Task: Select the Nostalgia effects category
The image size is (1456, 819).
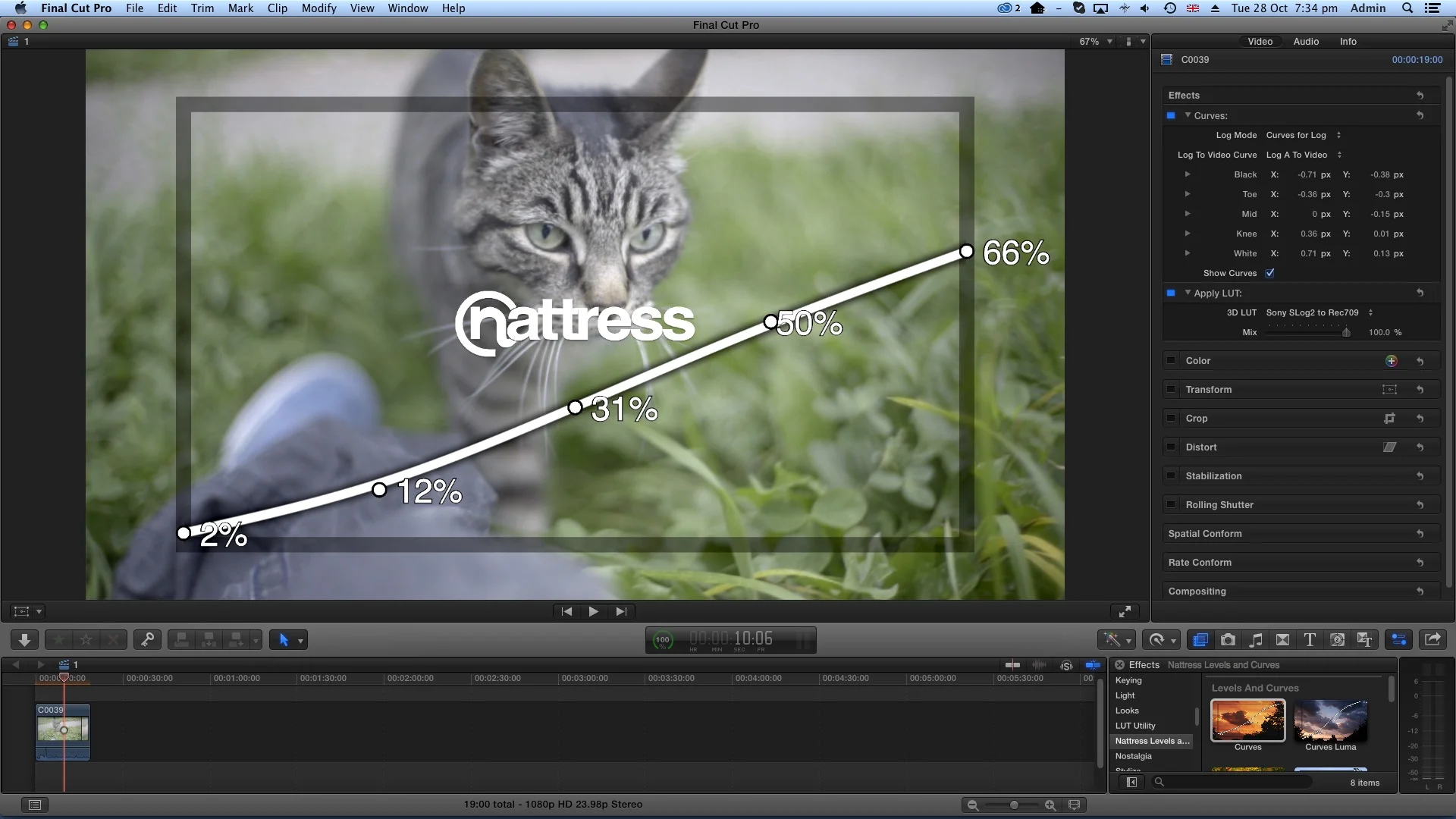Action: pos(1133,756)
